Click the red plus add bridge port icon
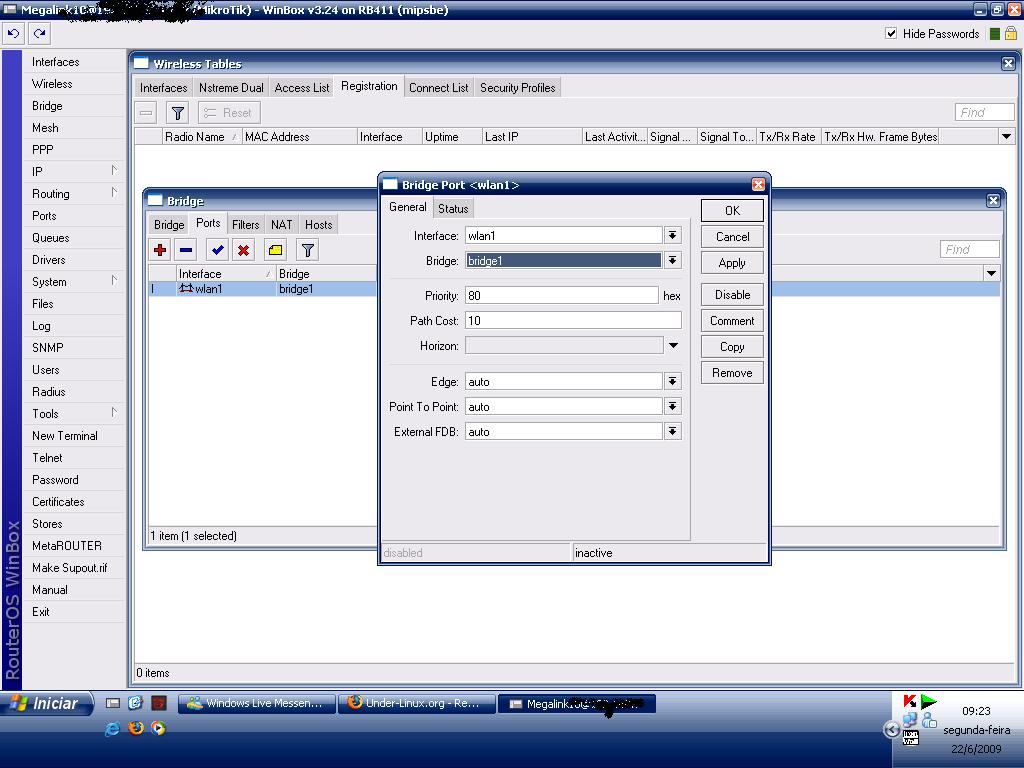This screenshot has height=768, width=1024. pos(160,250)
